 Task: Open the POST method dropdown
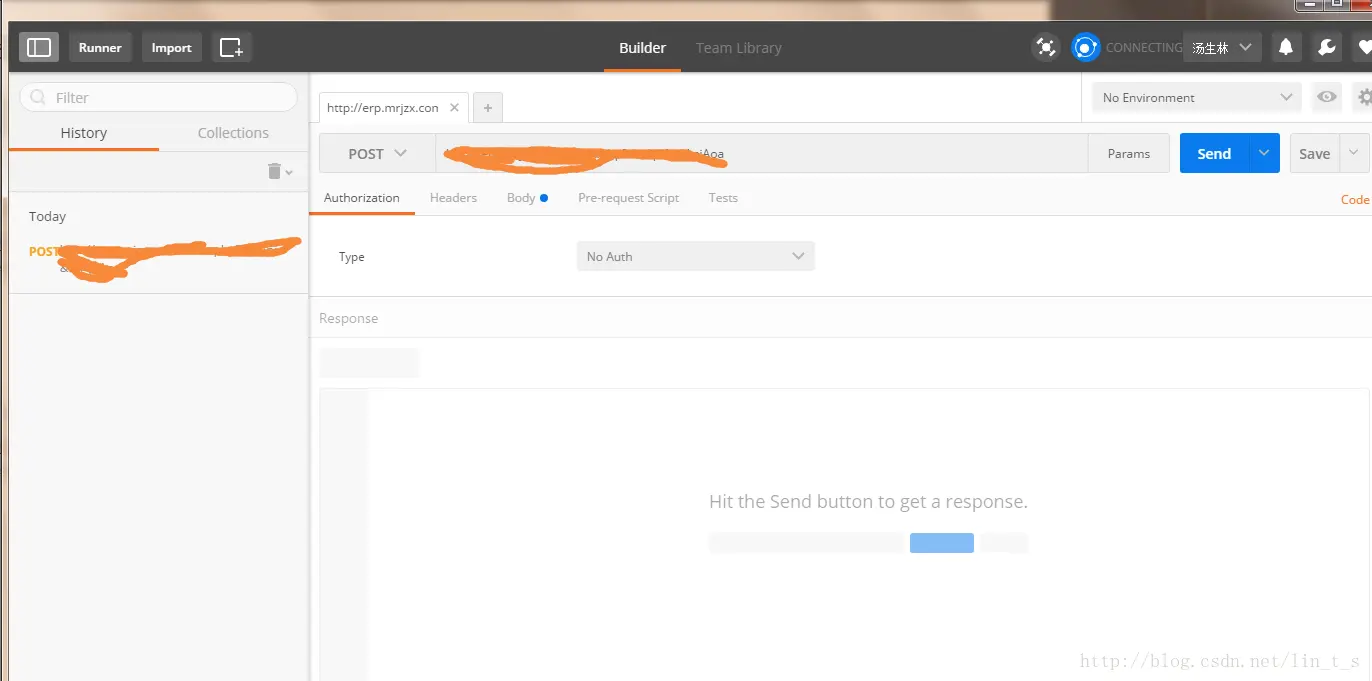377,153
